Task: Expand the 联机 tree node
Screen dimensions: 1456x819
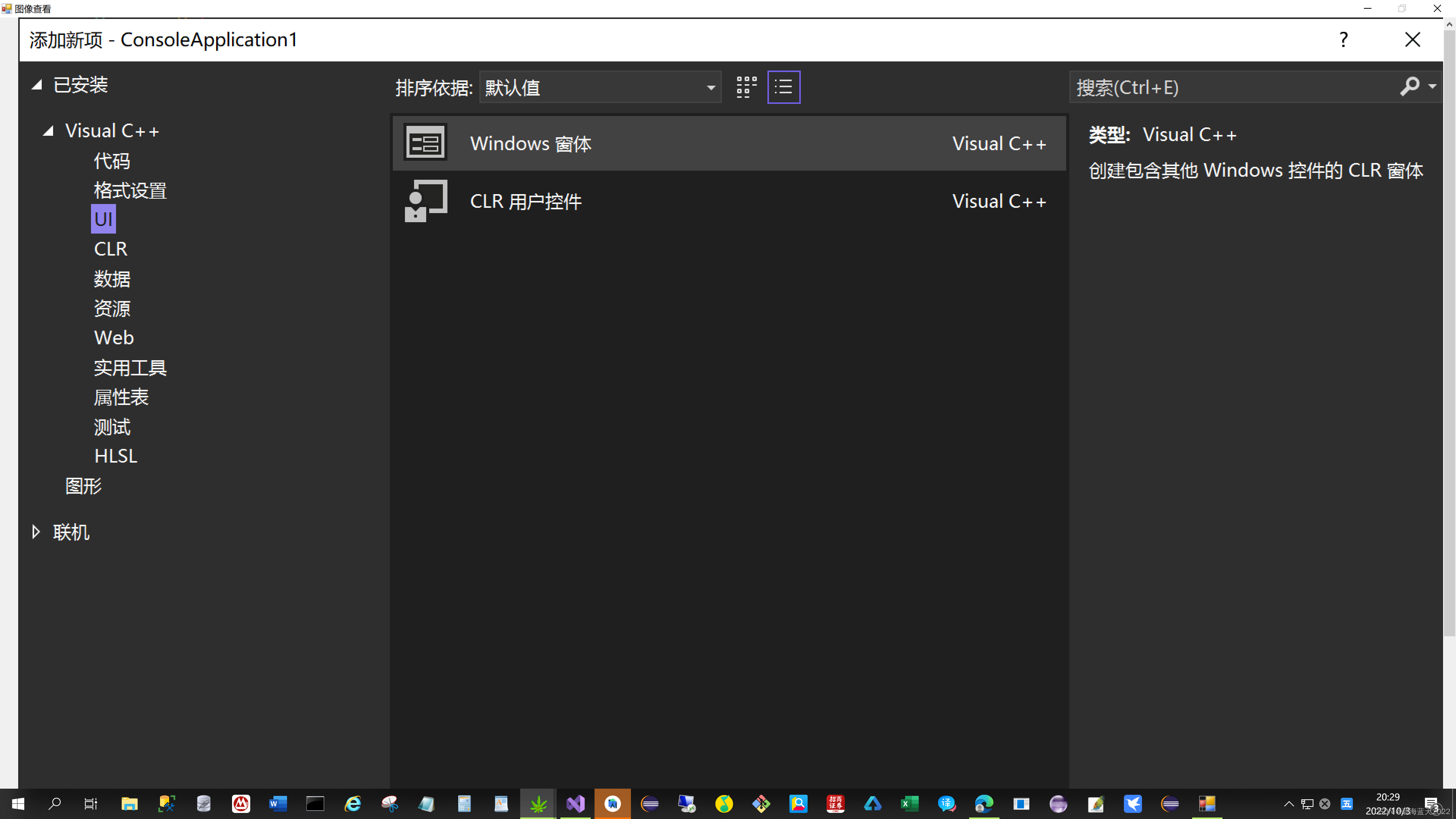Action: coord(36,532)
